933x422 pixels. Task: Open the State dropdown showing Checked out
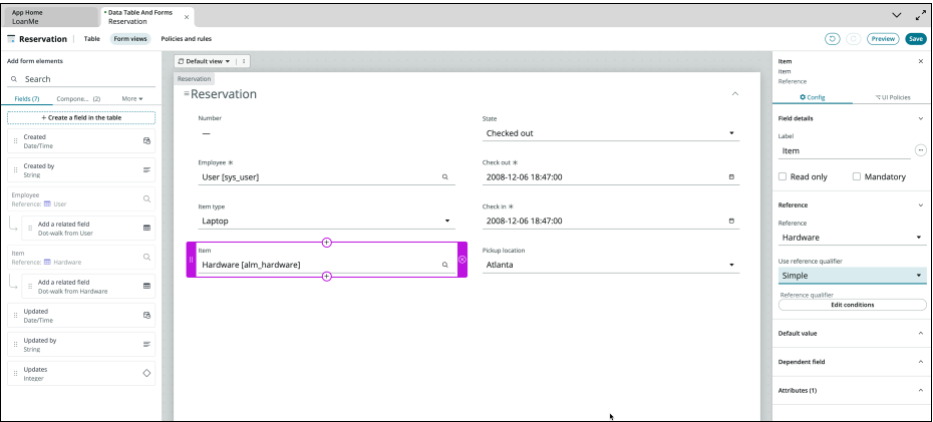610,133
